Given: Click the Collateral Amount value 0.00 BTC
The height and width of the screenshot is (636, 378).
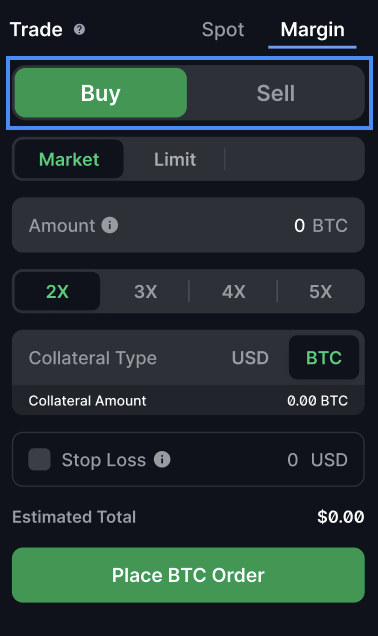Looking at the screenshot, I should (x=317, y=401).
